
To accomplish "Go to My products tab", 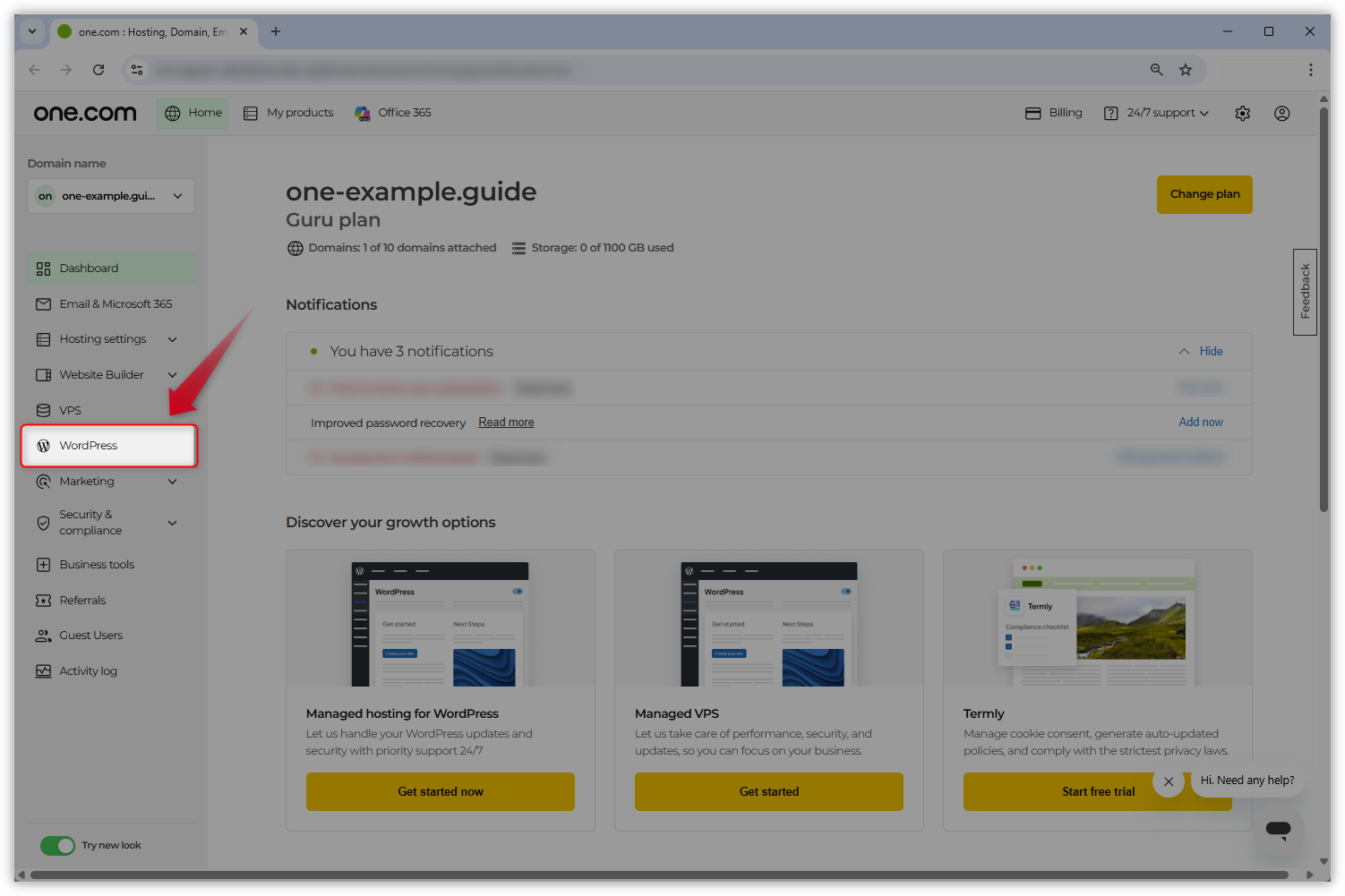I will (288, 113).
